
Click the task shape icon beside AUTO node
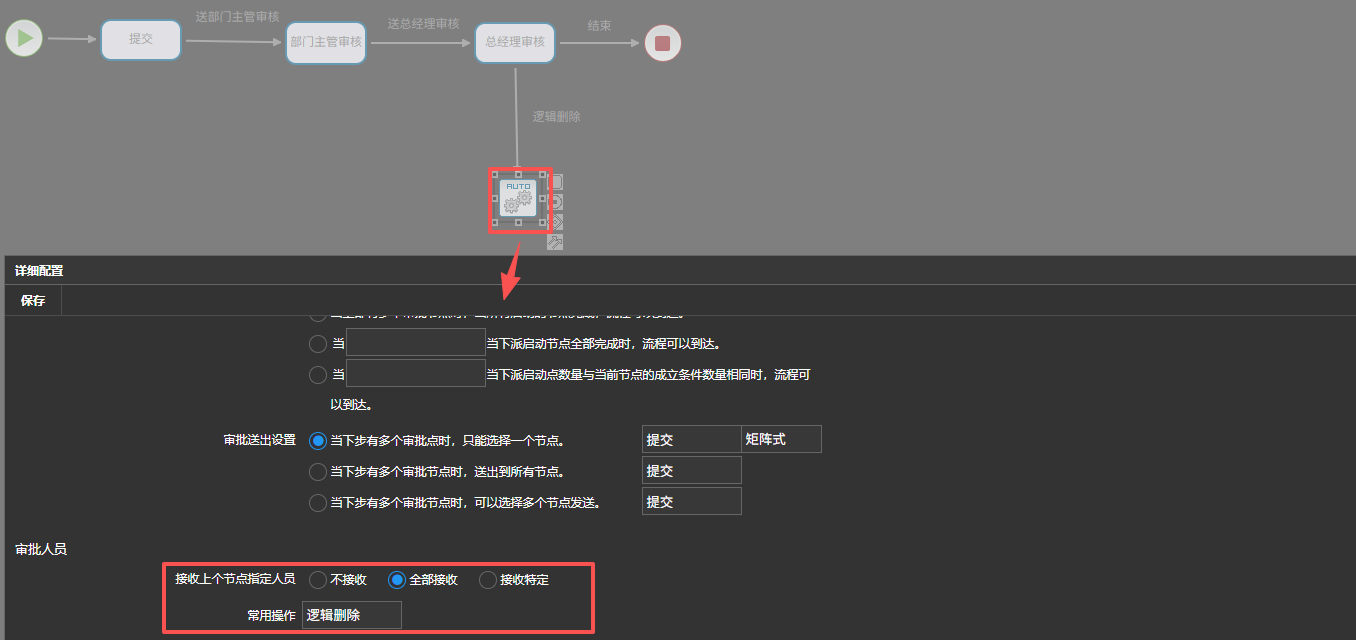557,182
